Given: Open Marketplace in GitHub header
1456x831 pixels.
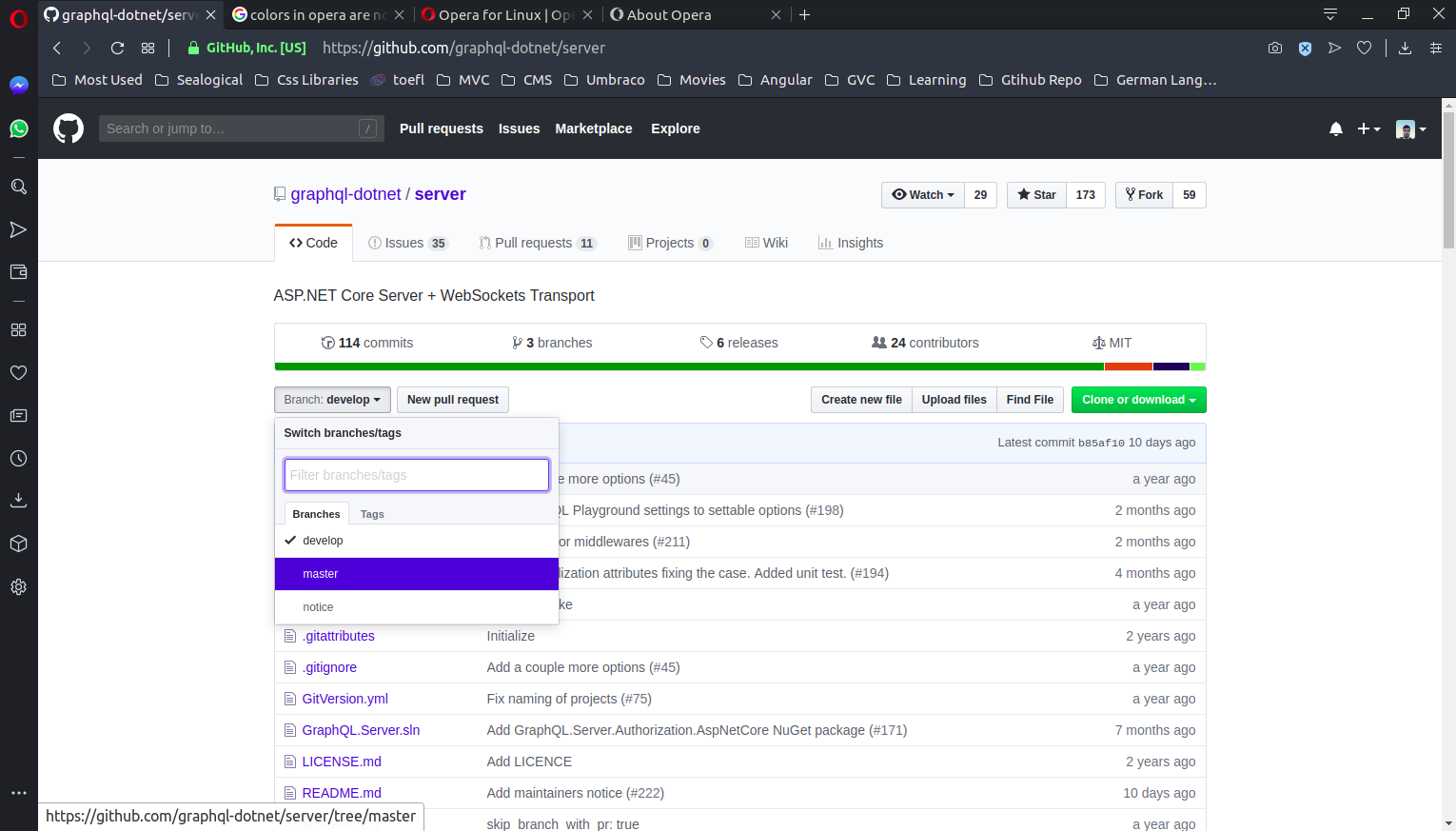Looking at the screenshot, I should (594, 129).
